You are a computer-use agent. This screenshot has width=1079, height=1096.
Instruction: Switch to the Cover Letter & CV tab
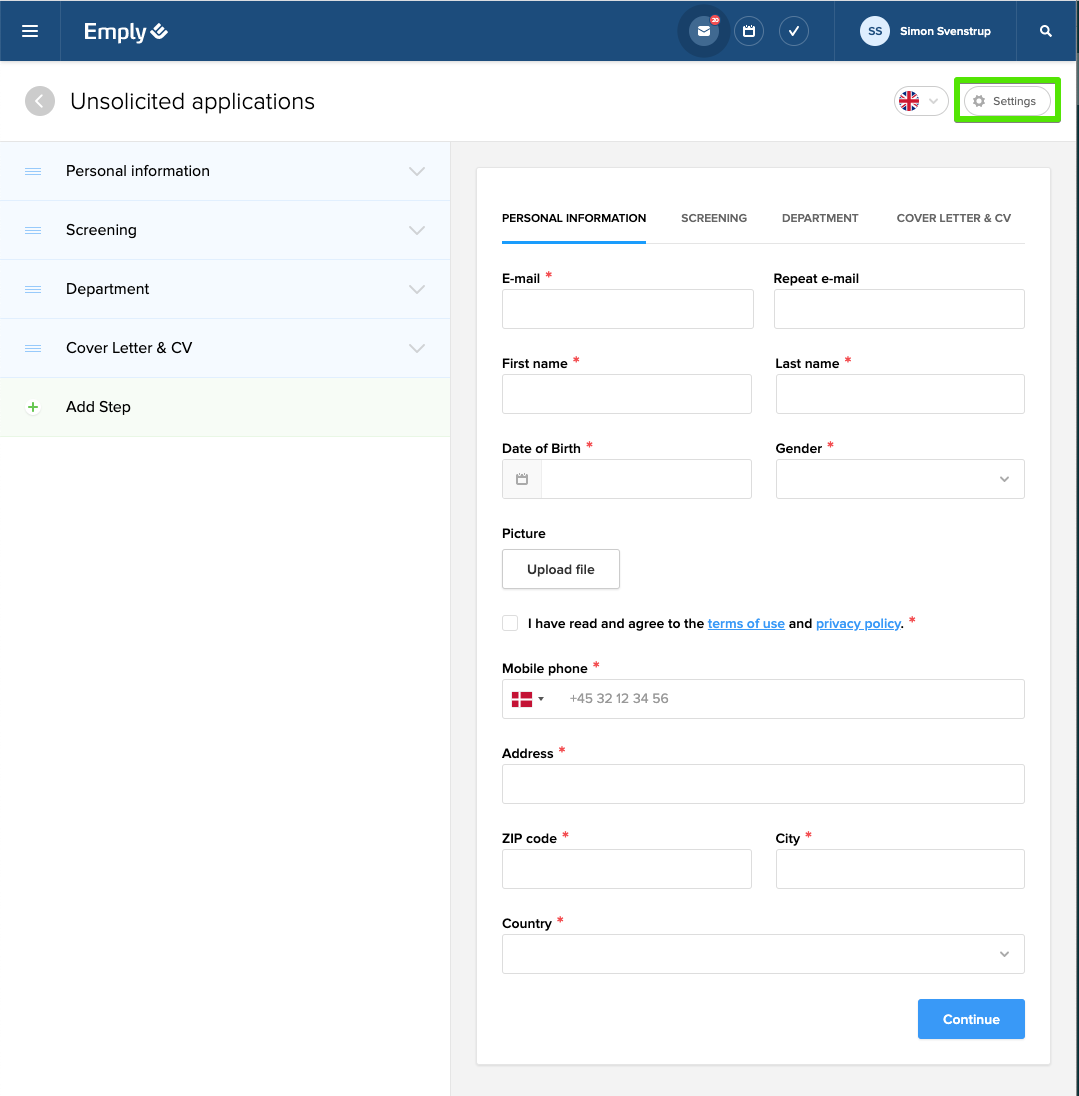(x=953, y=218)
